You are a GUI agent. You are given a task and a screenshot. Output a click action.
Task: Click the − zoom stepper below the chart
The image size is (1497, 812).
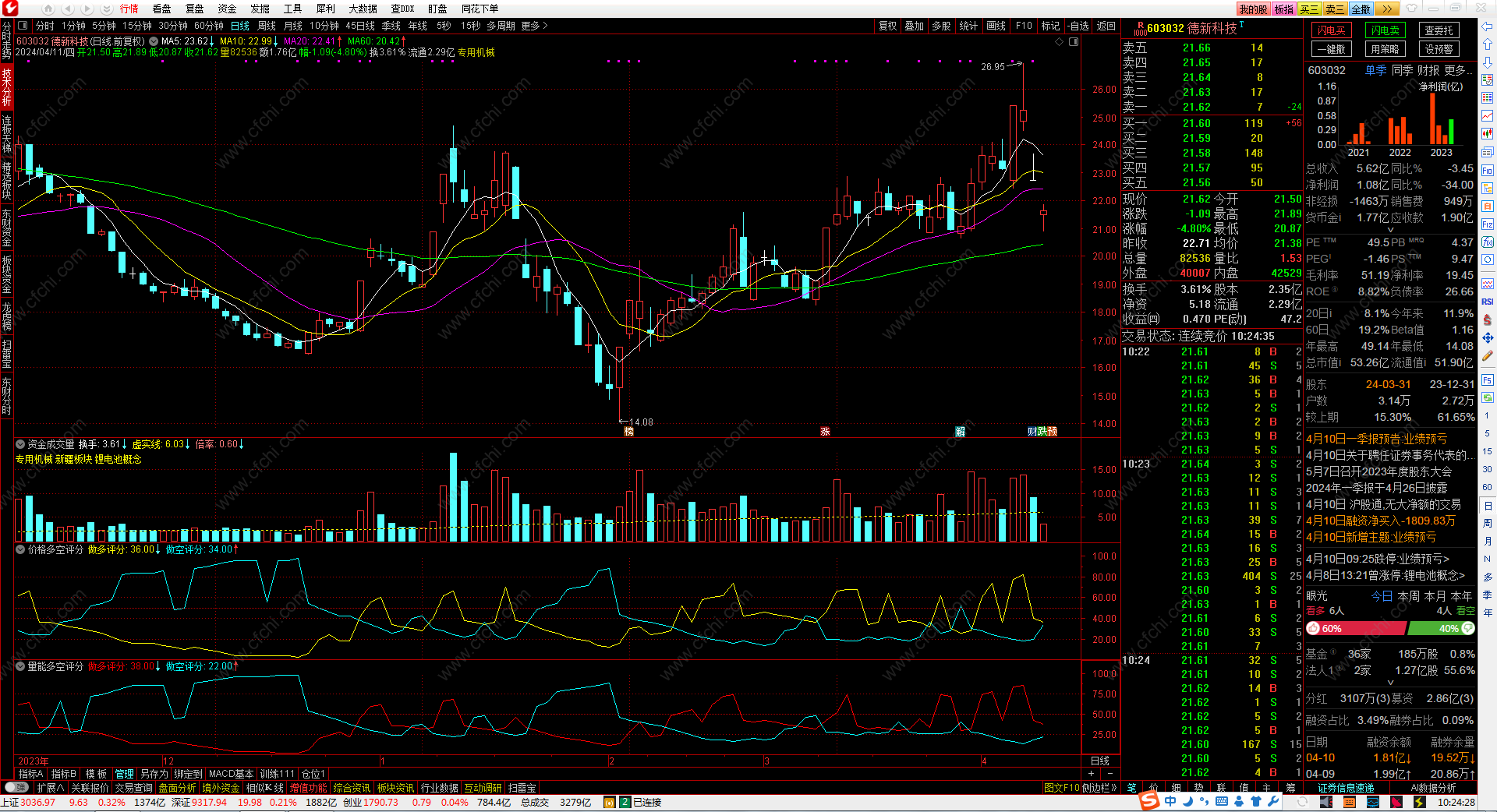pyautogui.click(x=1109, y=774)
